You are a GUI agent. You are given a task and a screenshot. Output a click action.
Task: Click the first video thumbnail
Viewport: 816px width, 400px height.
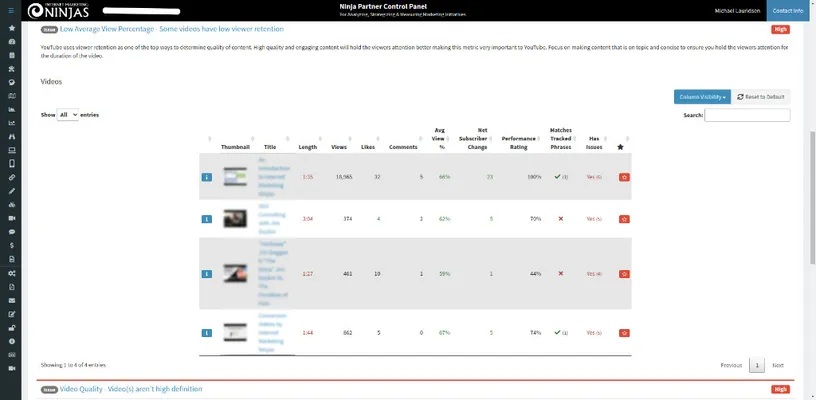(235, 177)
